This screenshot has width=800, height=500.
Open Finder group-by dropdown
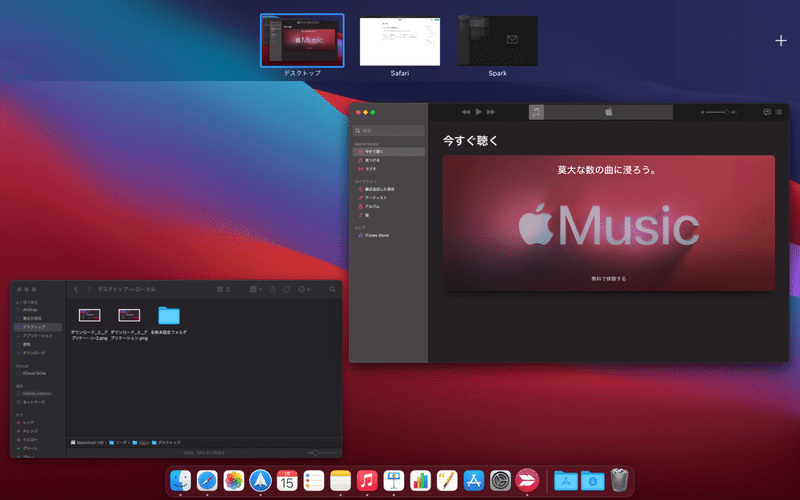pyautogui.click(x=256, y=289)
